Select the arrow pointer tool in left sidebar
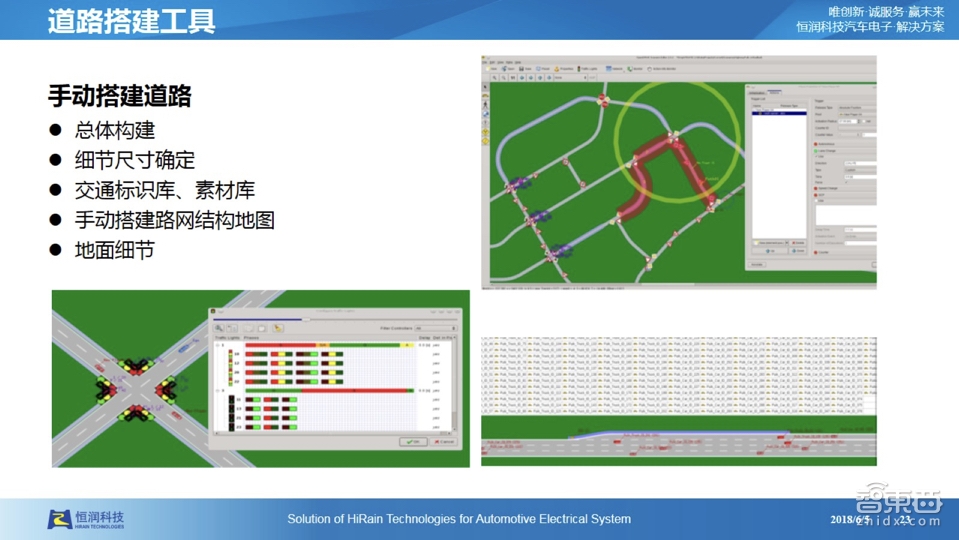 coord(486,88)
